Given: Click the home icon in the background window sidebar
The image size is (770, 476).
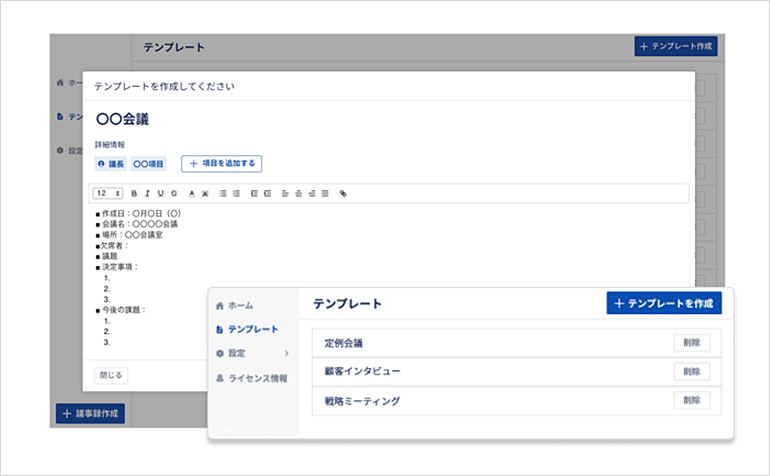Looking at the screenshot, I should pos(60,83).
